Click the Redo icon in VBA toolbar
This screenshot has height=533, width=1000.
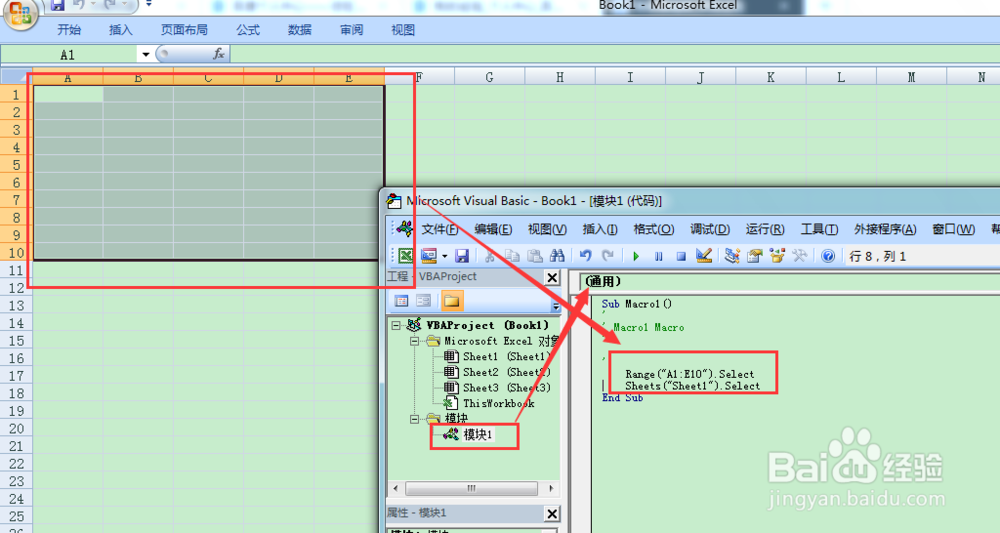(608, 256)
